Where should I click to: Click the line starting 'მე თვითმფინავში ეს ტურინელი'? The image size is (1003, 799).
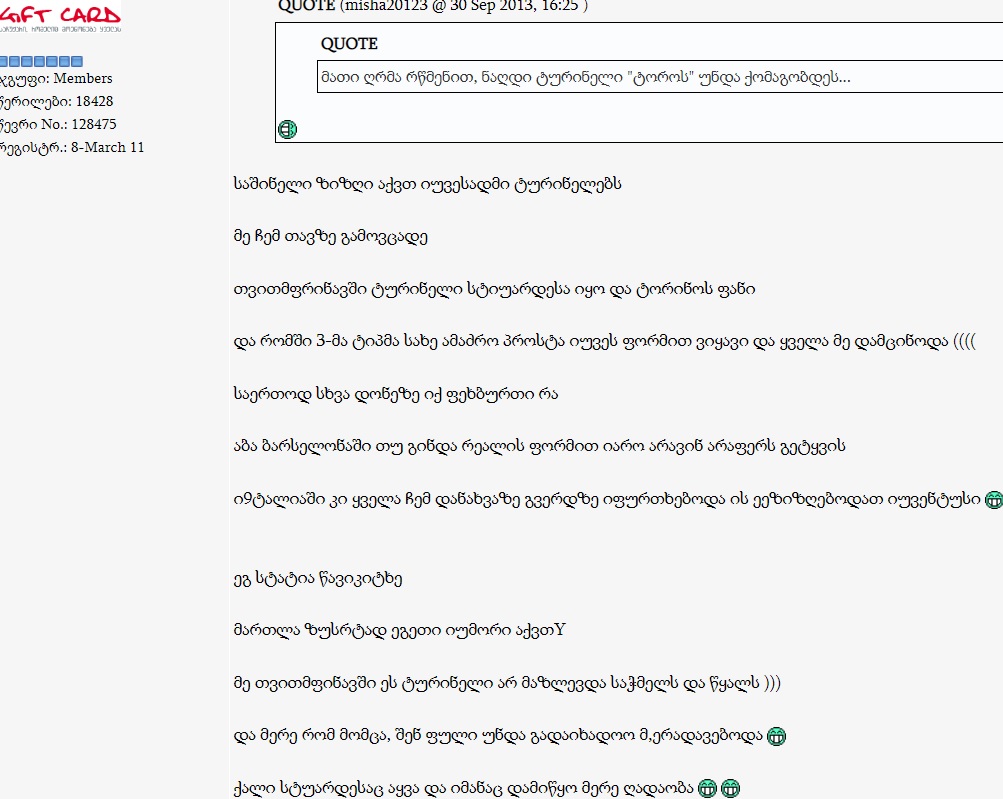click(x=507, y=683)
